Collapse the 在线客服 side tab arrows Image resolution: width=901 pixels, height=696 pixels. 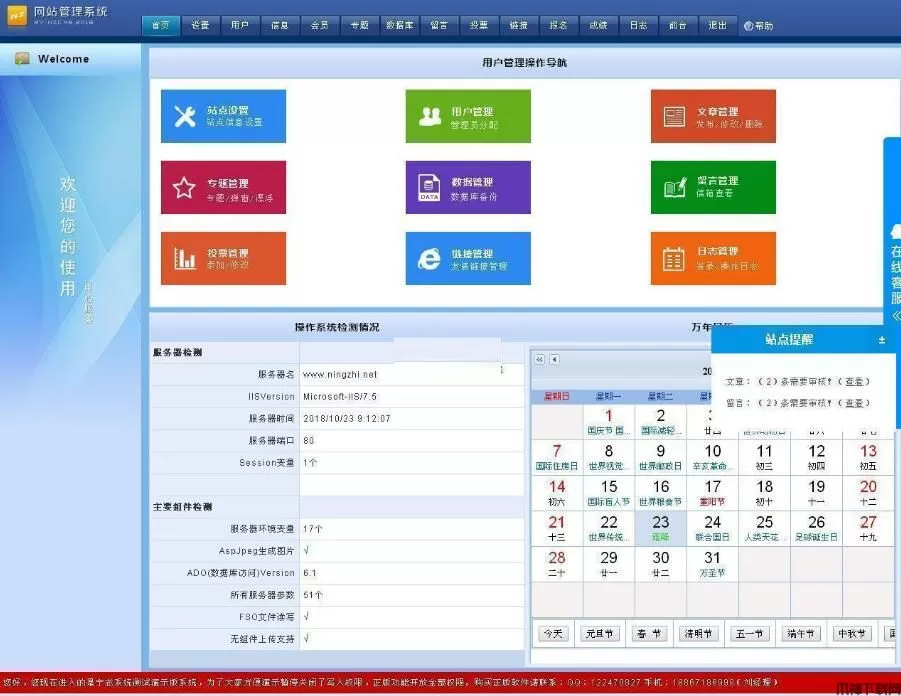click(895, 316)
